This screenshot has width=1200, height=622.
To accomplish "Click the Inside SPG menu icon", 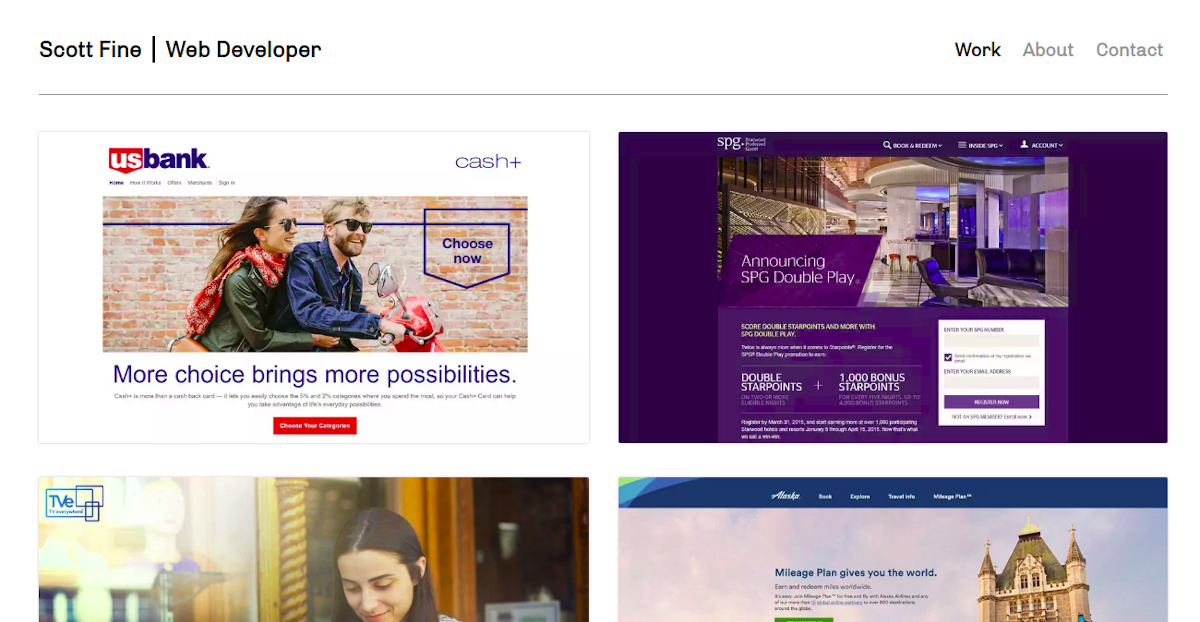I will (x=962, y=145).
